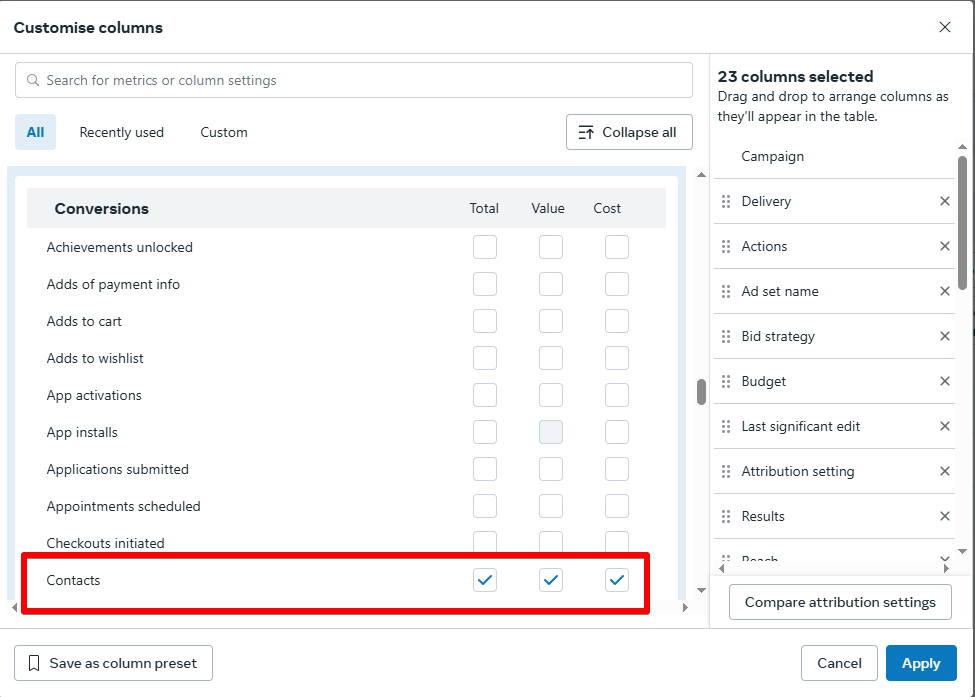The image size is (975, 697).
Task: Tick Total for Adds to wishlist
Action: (x=485, y=358)
